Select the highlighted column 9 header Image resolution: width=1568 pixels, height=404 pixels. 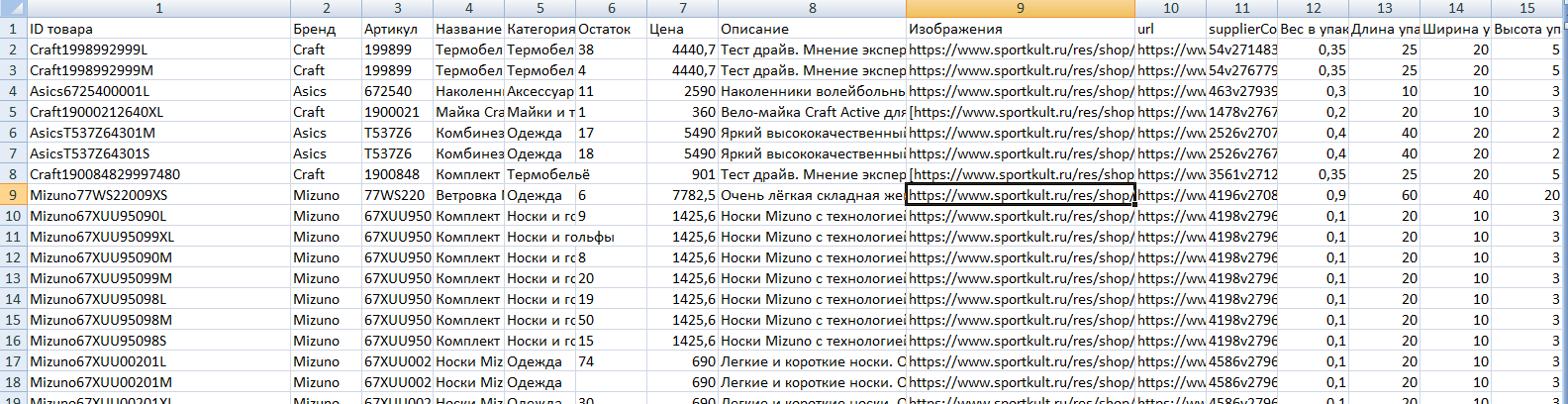[x=1020, y=8]
